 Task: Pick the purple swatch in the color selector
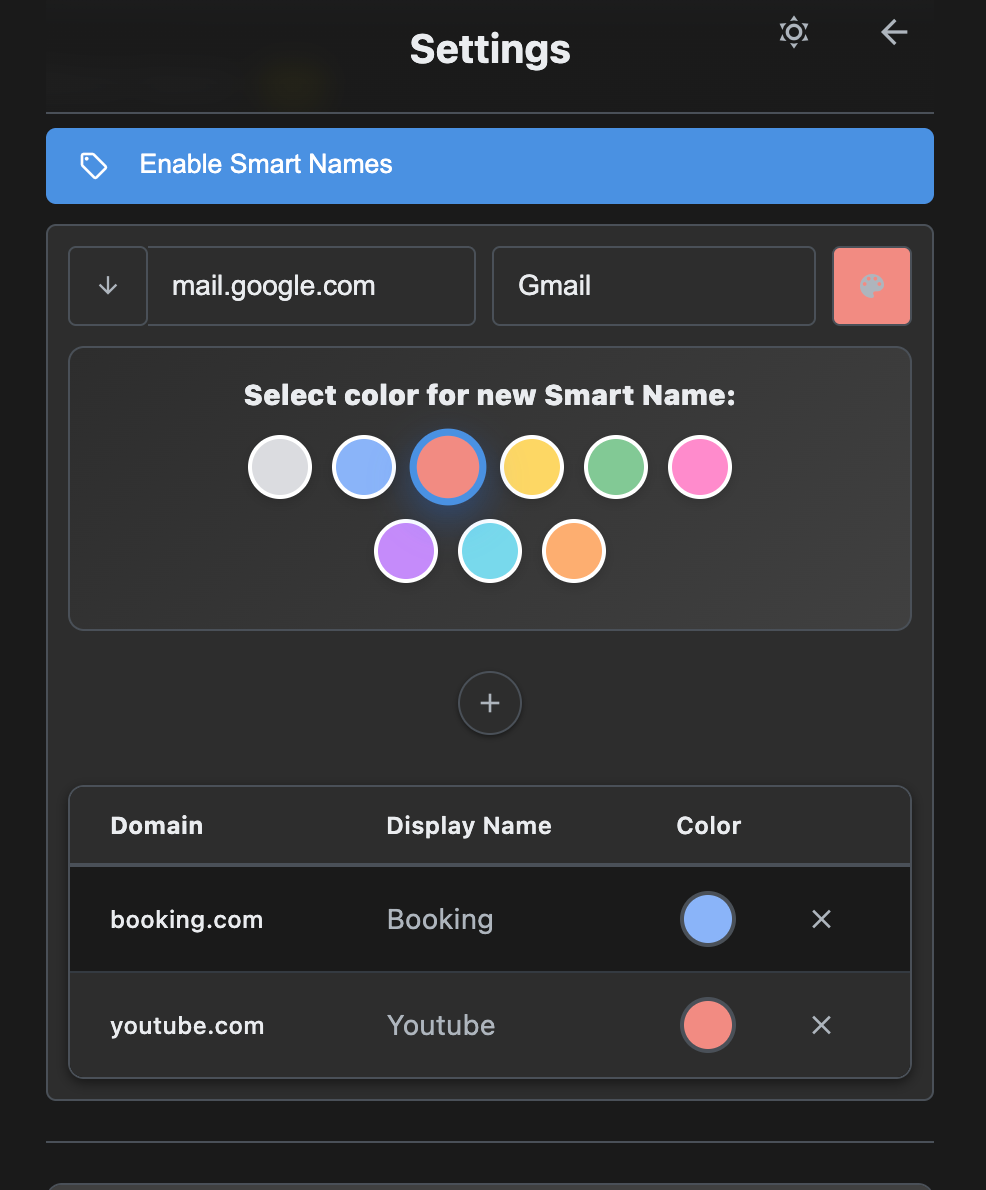pos(405,550)
